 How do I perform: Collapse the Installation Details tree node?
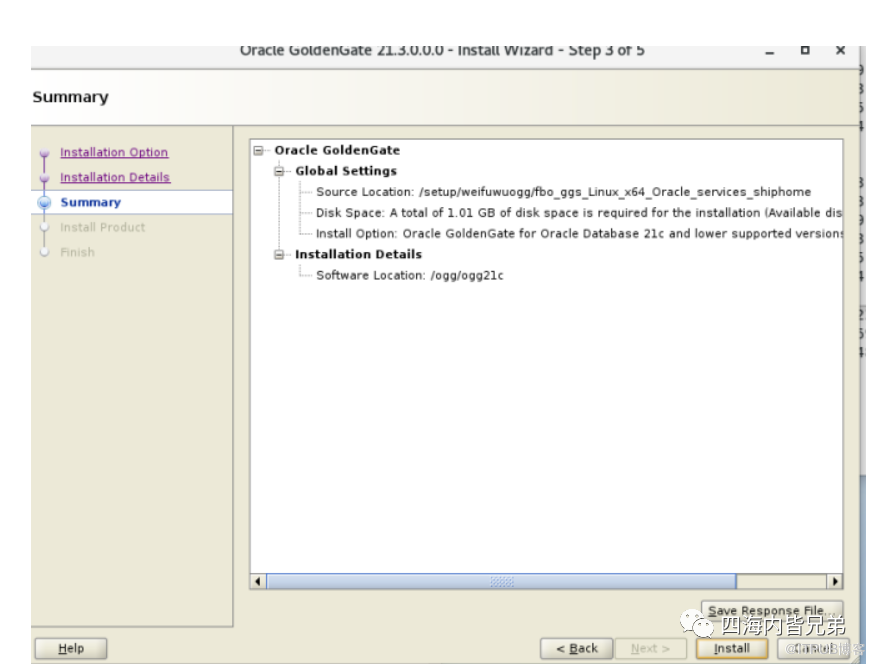(x=279, y=254)
